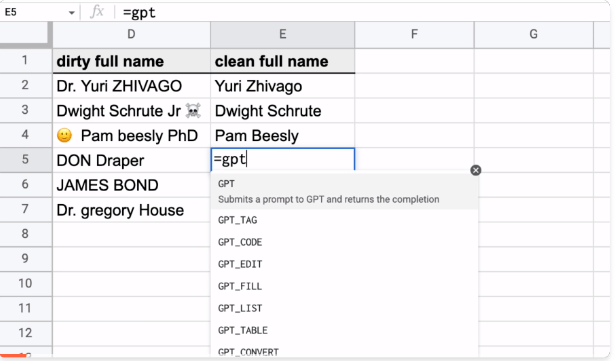615x361 pixels.
Task: Select column E header
Action: (x=282, y=35)
